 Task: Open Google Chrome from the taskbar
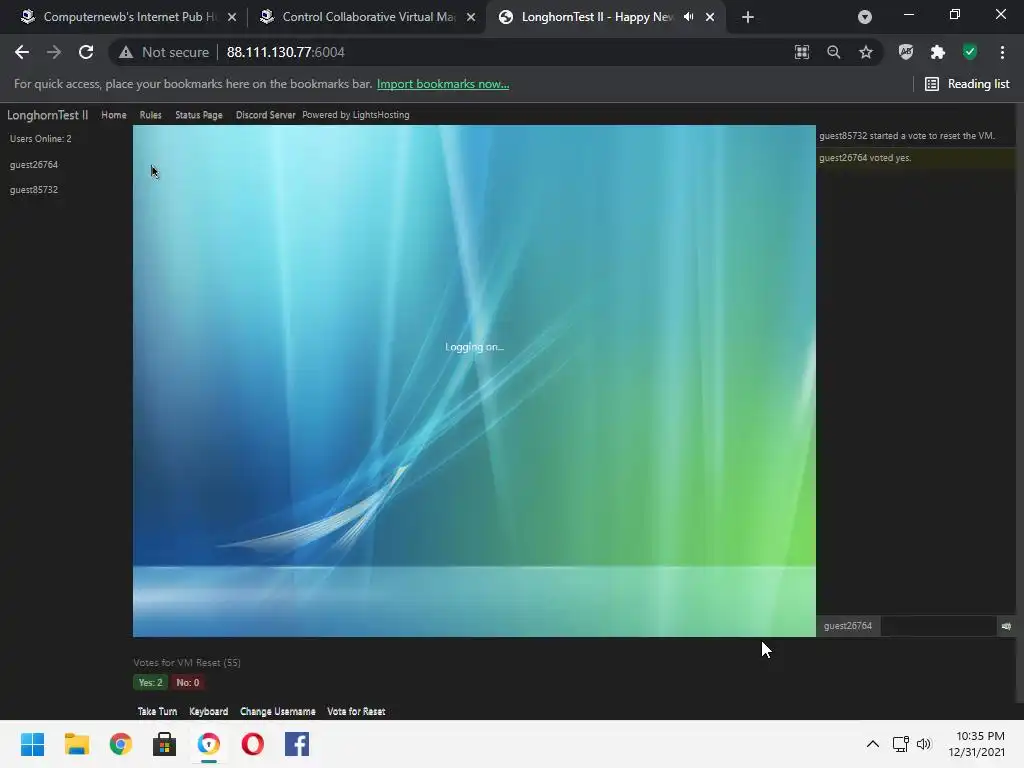click(120, 744)
